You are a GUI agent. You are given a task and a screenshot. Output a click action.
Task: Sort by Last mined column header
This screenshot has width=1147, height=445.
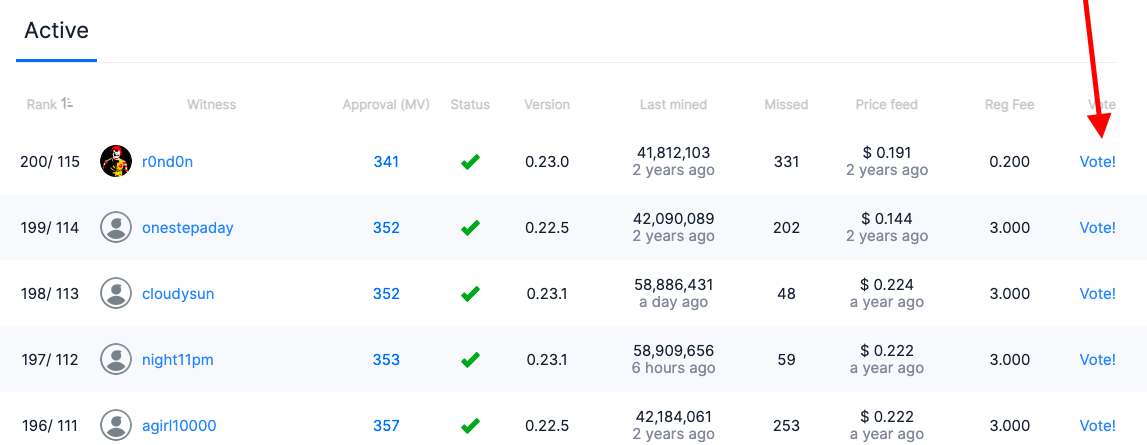pyautogui.click(x=673, y=105)
